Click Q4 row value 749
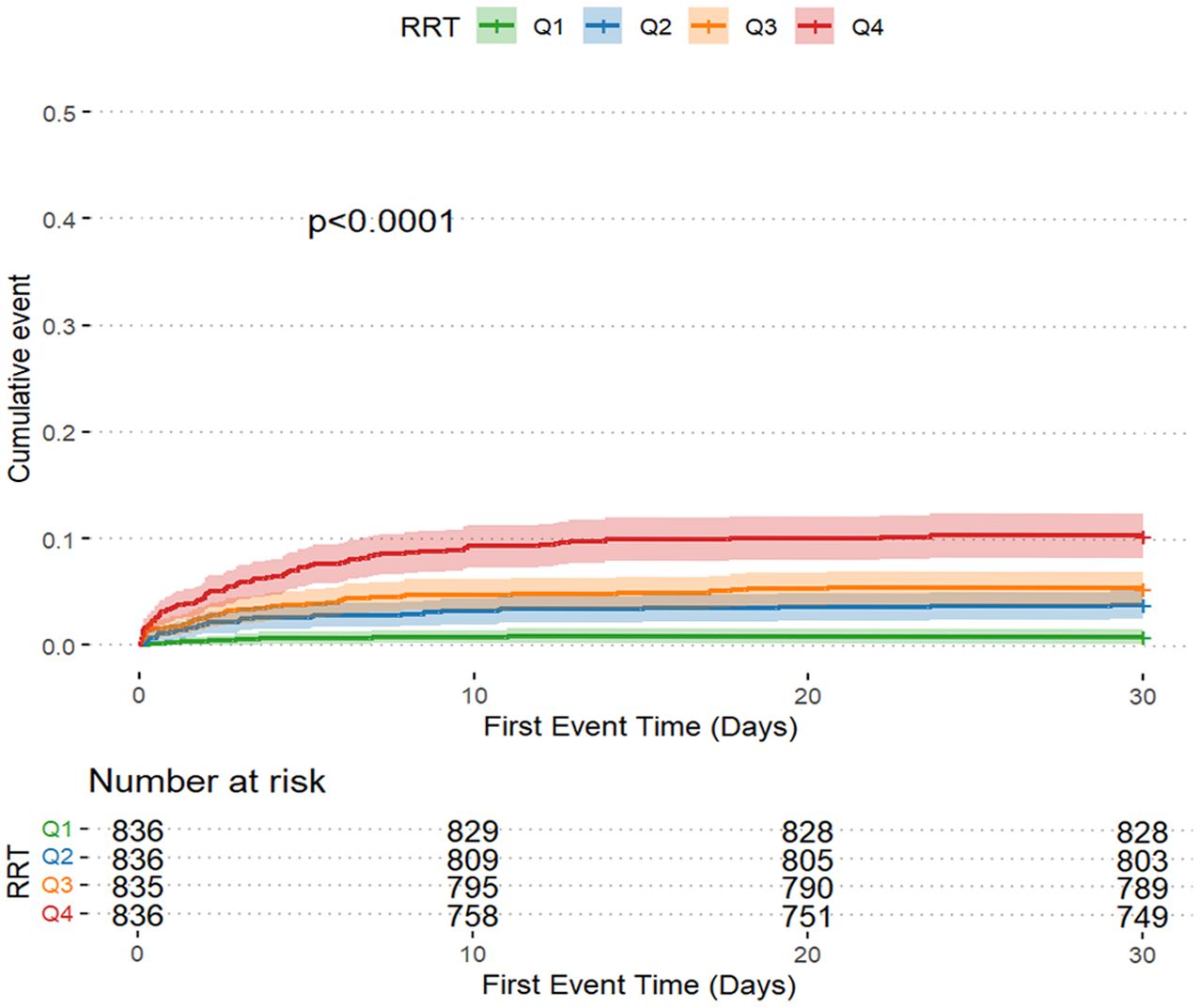The image size is (1200, 1008). pyautogui.click(x=1143, y=916)
